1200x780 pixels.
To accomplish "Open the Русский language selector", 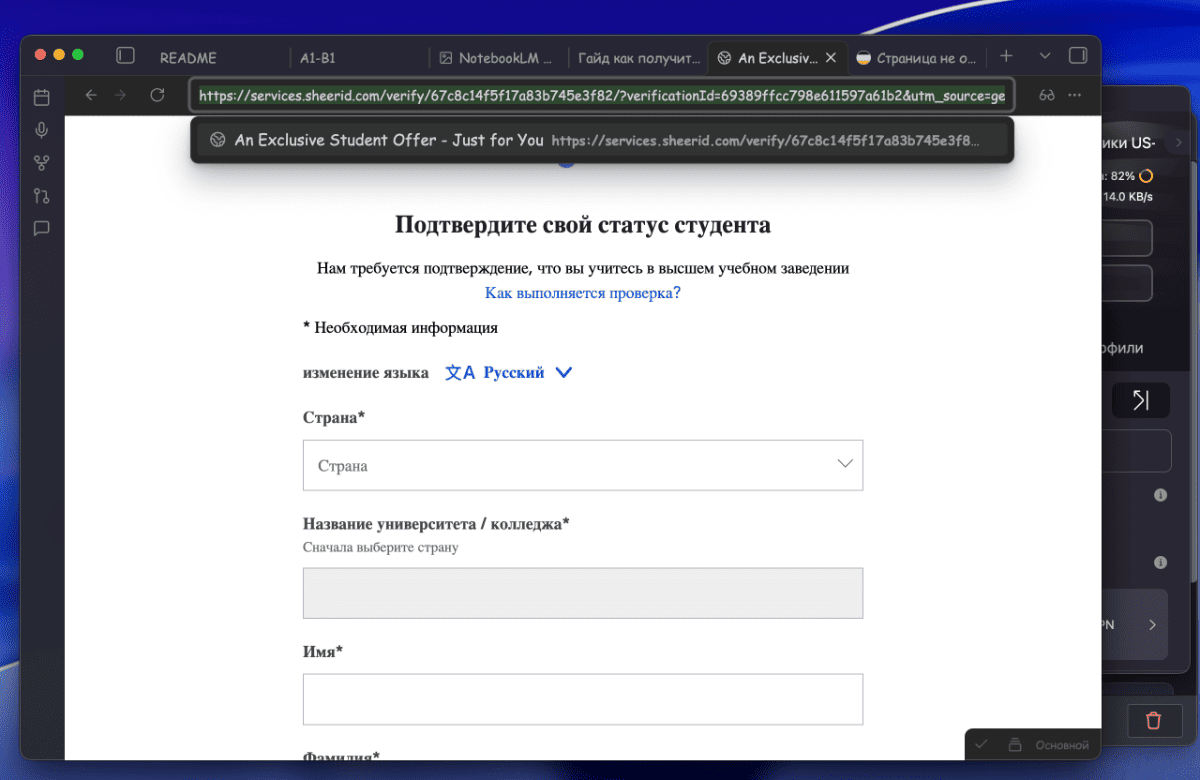I will click(512, 372).
